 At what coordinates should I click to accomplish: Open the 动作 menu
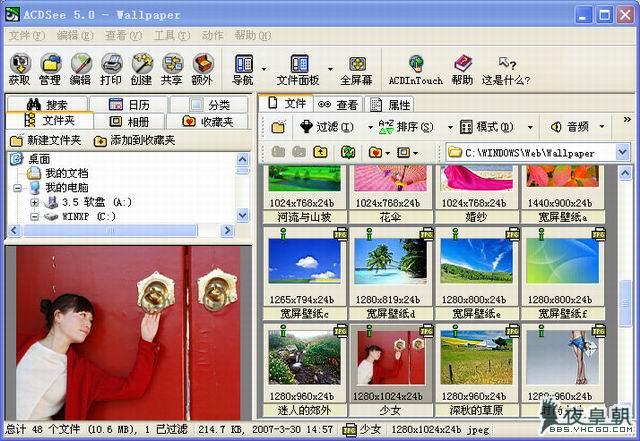click(x=212, y=36)
